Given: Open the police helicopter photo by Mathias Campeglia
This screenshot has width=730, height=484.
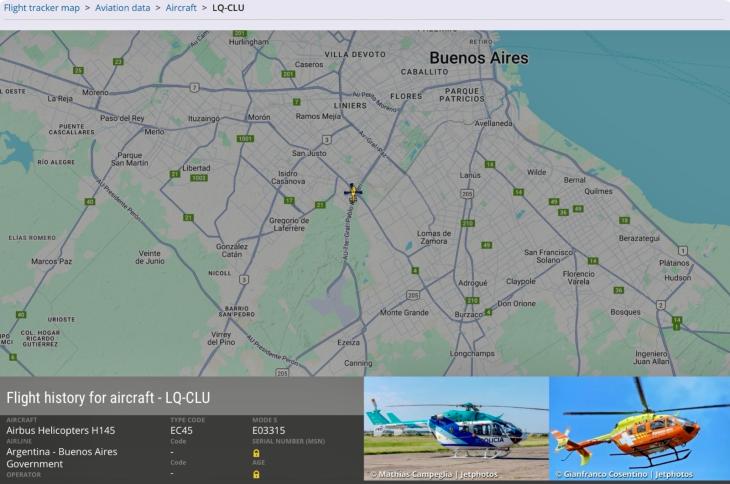Looking at the screenshot, I should (x=456, y=428).
